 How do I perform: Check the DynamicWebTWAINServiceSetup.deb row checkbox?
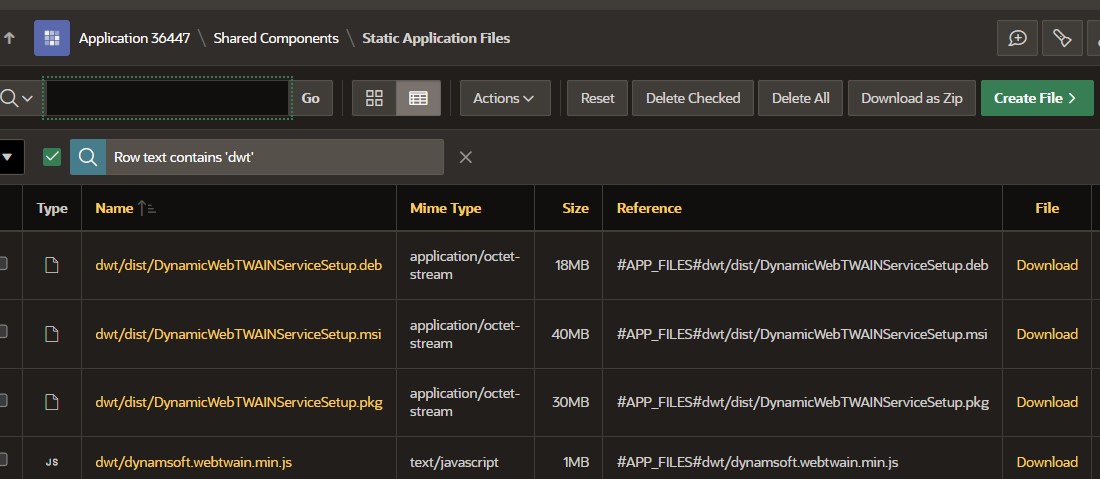point(3,264)
